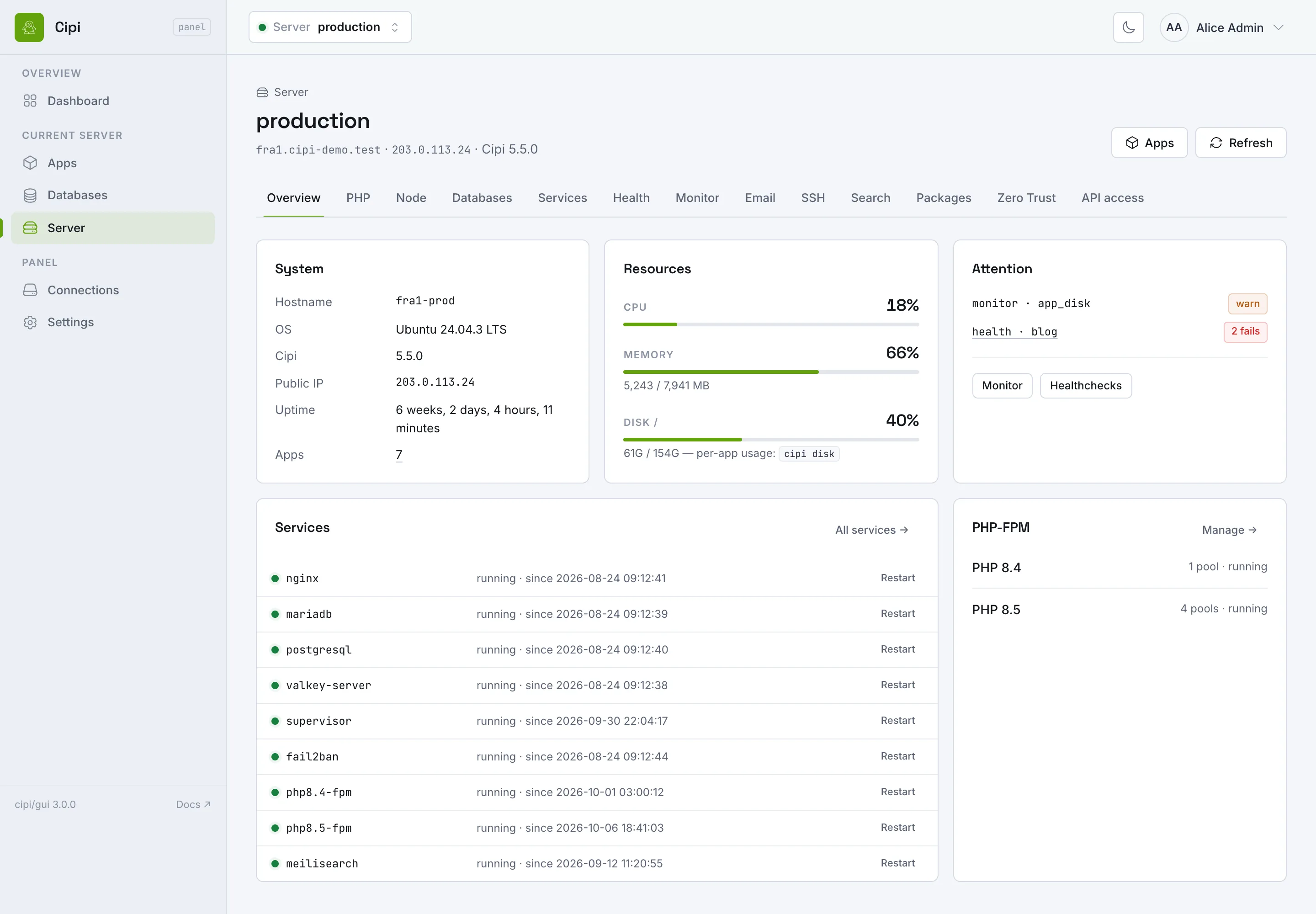
Task: Follow the All services link
Action: click(x=871, y=530)
